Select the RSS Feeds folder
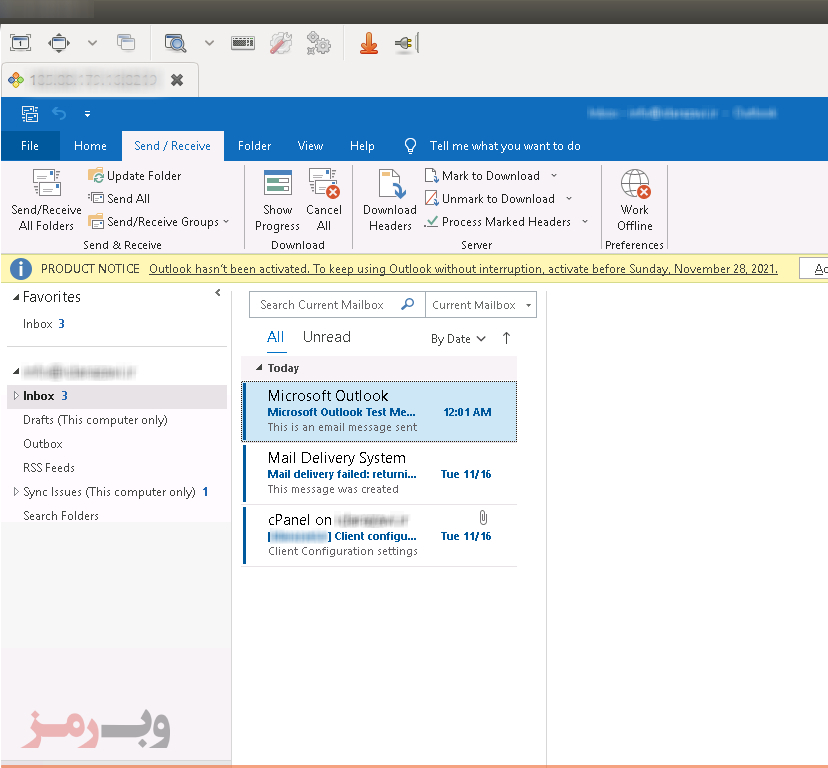Viewport: 828px width, 768px height. pos(49,468)
